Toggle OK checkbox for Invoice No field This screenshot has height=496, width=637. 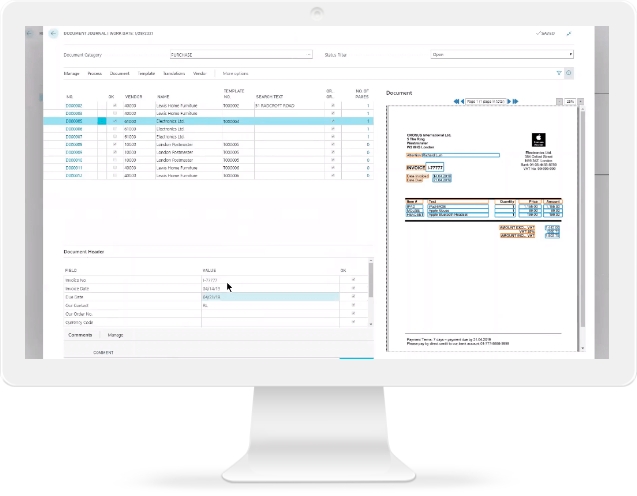point(352,282)
